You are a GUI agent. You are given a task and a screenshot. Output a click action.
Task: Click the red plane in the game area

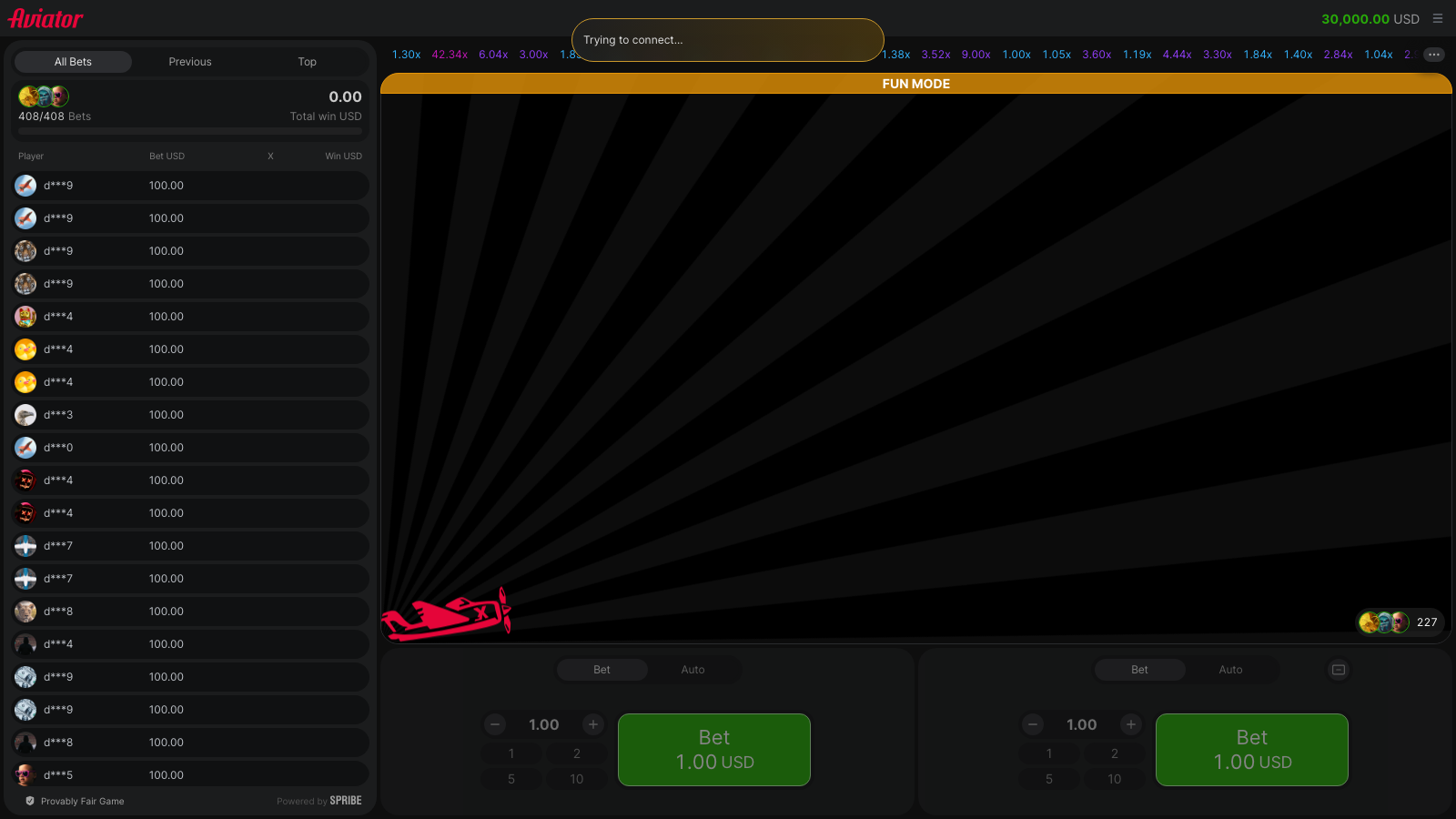(x=447, y=615)
